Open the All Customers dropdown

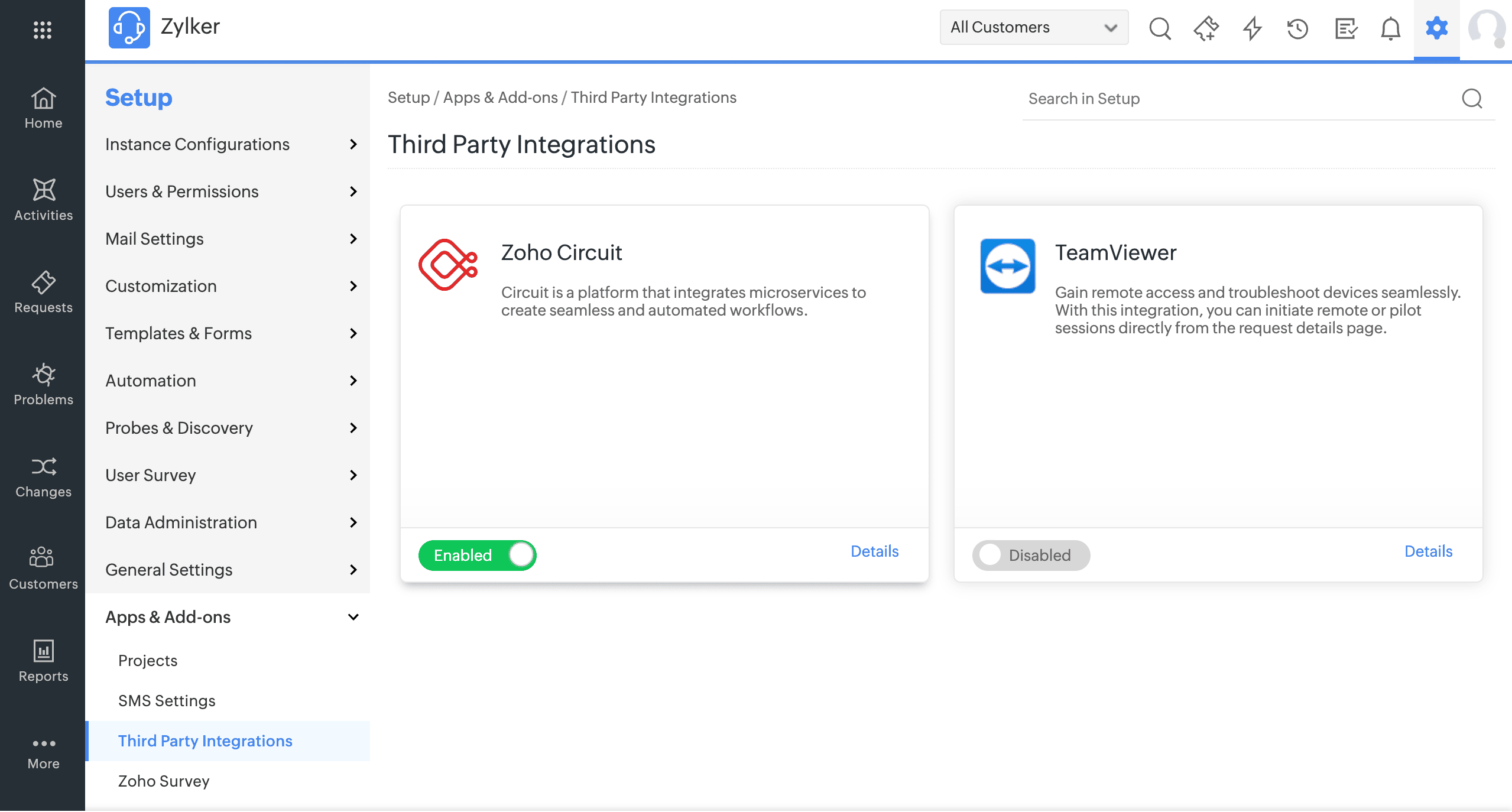click(x=1033, y=27)
